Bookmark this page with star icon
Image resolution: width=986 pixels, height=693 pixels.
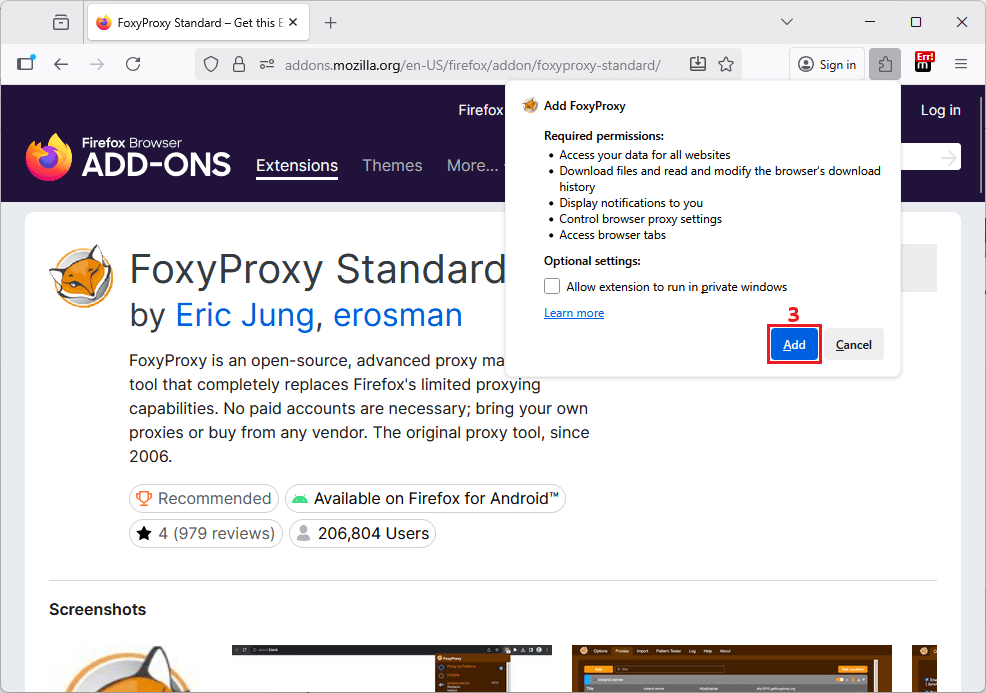tap(726, 64)
